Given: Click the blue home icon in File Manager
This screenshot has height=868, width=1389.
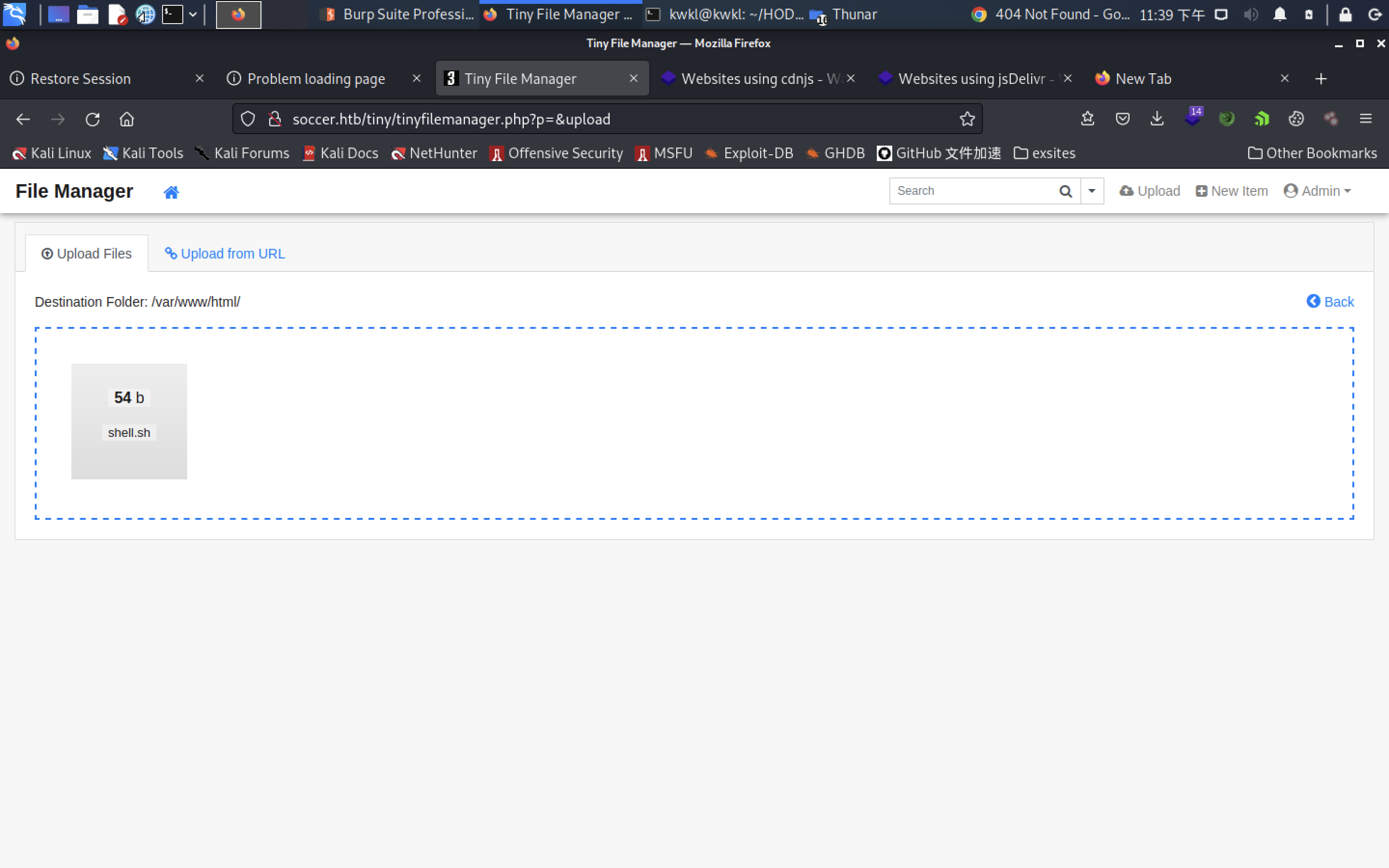Looking at the screenshot, I should pos(171,192).
